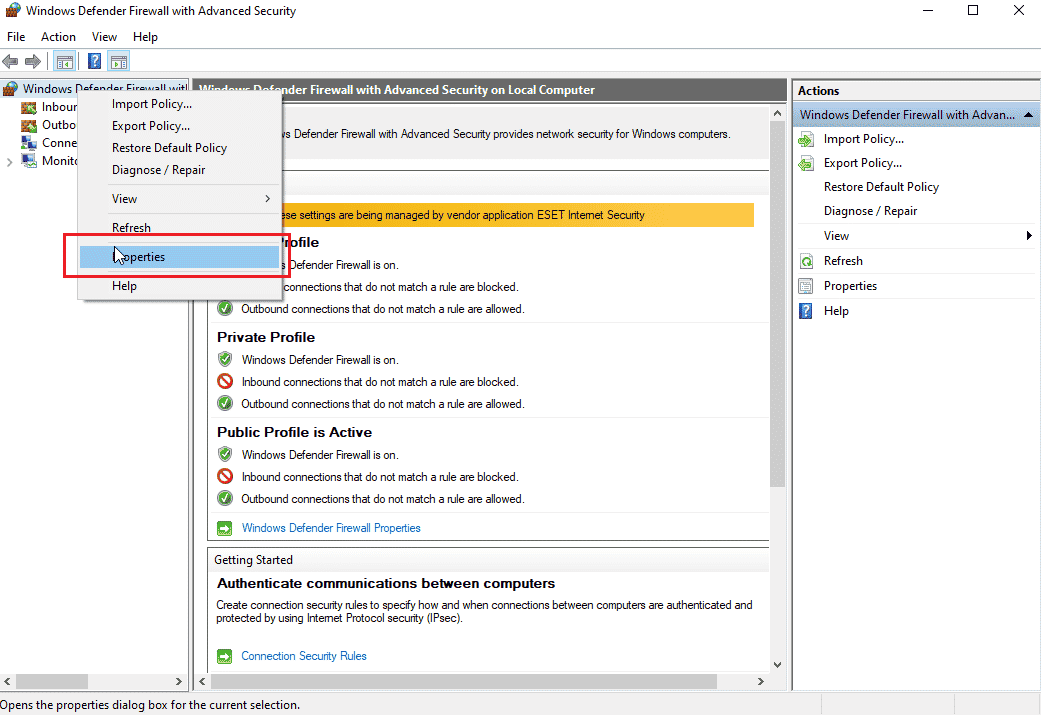Click the Back arrow toolbar icon

click(10, 62)
